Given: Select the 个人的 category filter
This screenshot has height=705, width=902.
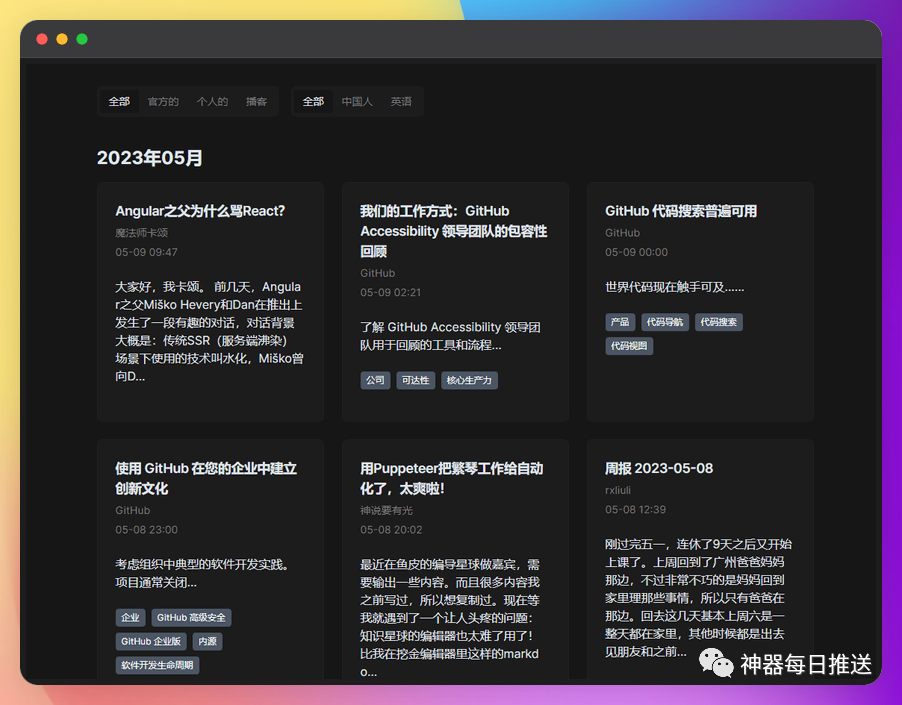Looking at the screenshot, I should tap(212, 101).
